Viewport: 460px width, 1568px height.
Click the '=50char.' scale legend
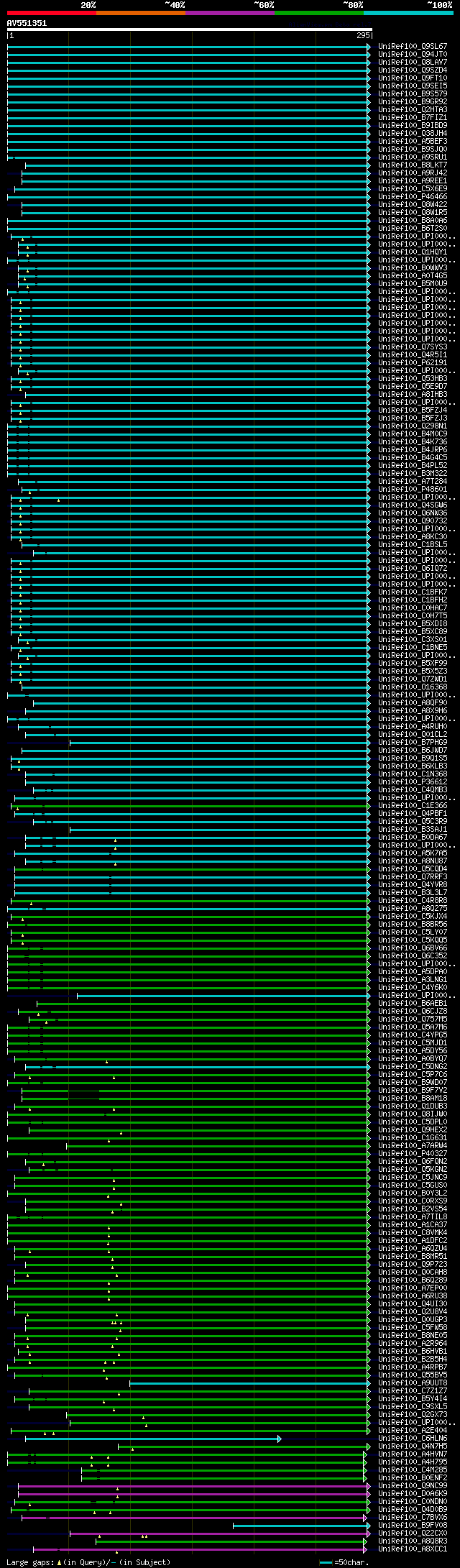point(344,1562)
